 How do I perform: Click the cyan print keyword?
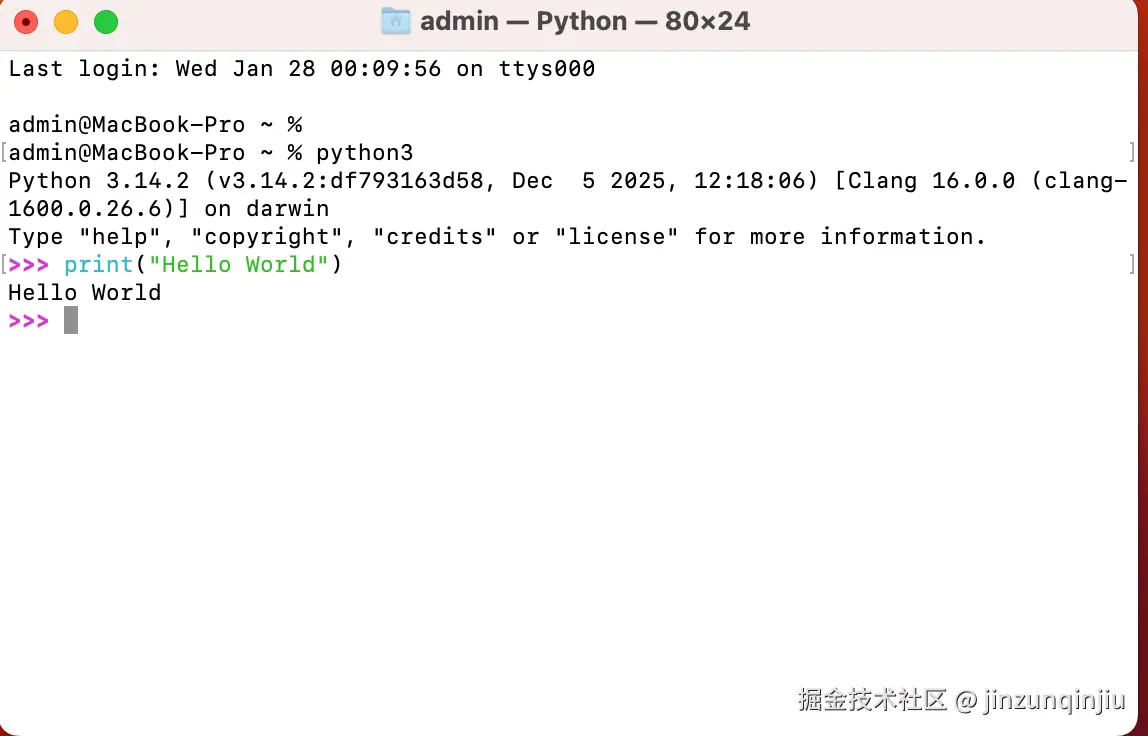(x=99, y=265)
